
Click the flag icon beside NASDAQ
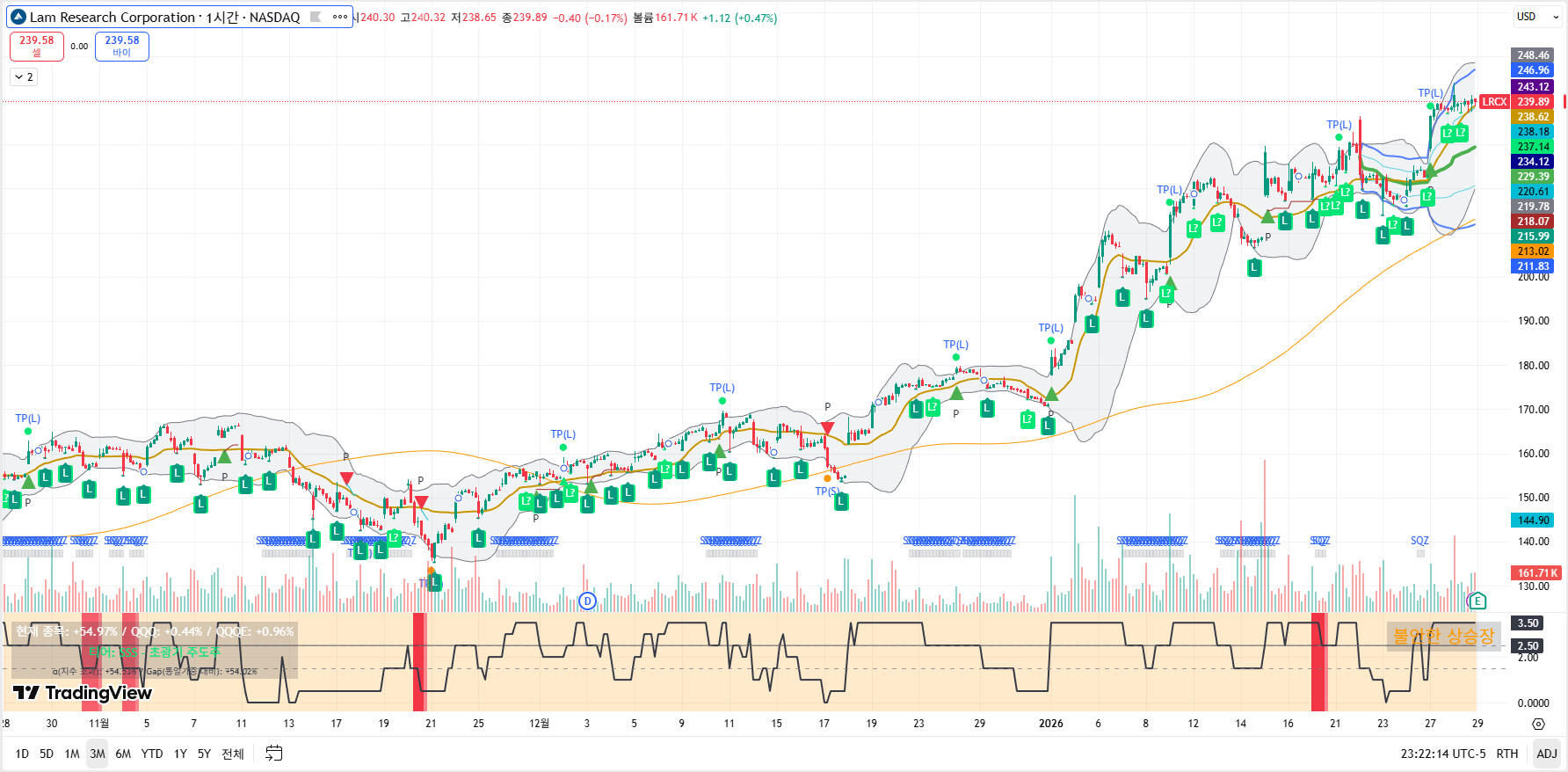[x=316, y=17]
